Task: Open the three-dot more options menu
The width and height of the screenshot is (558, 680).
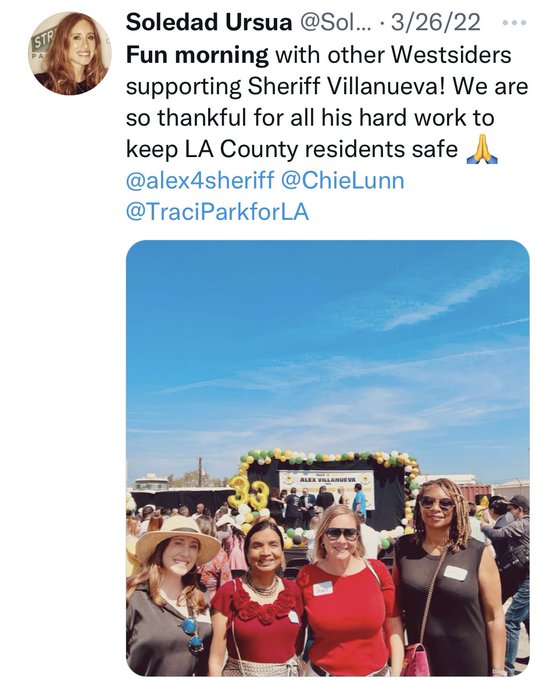Action: point(514,22)
